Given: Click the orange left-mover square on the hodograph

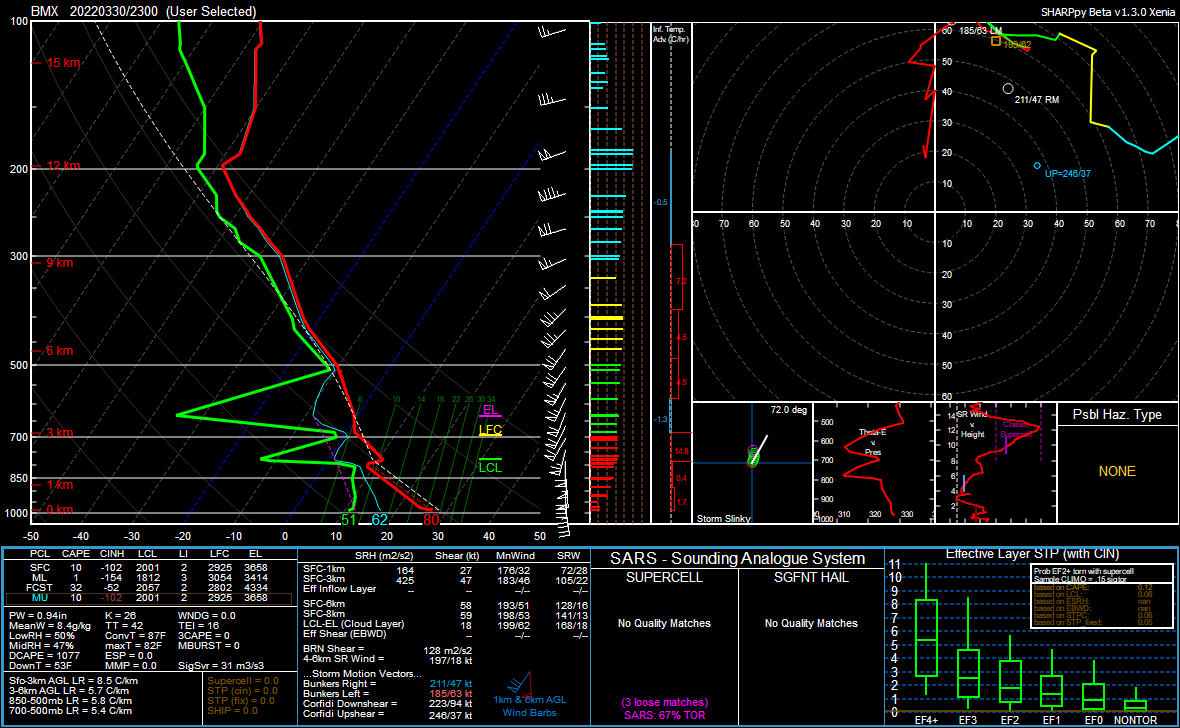Looking at the screenshot, I should (x=996, y=41).
